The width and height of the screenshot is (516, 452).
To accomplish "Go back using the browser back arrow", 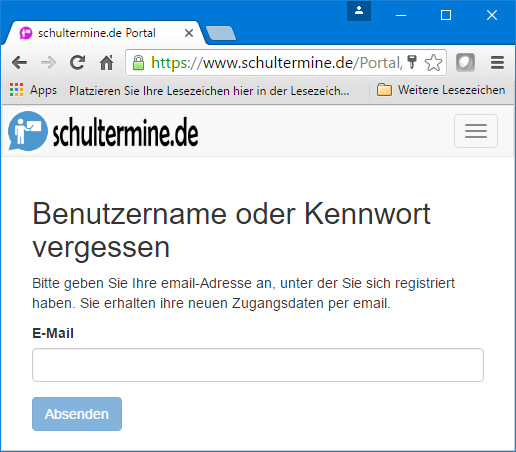I will [x=19, y=62].
